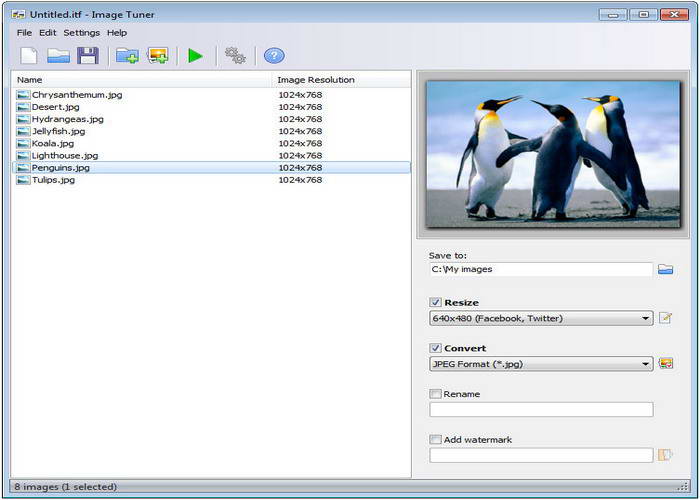700x500 pixels.
Task: Open the Help menu
Action: click(x=117, y=33)
